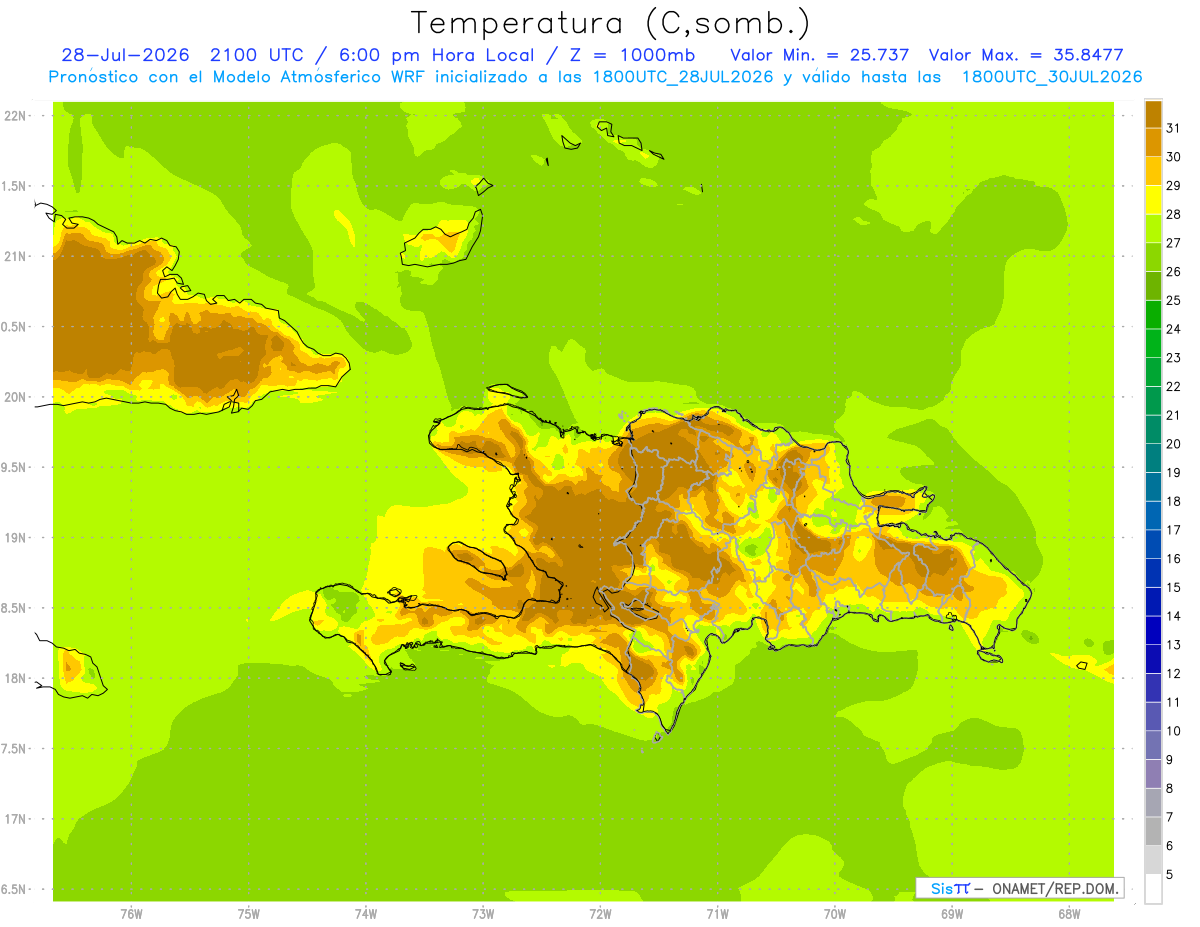This screenshot has height=927, width=1200.
Task: Click the '0.5N' latitude axis label
Action: (x=15, y=327)
